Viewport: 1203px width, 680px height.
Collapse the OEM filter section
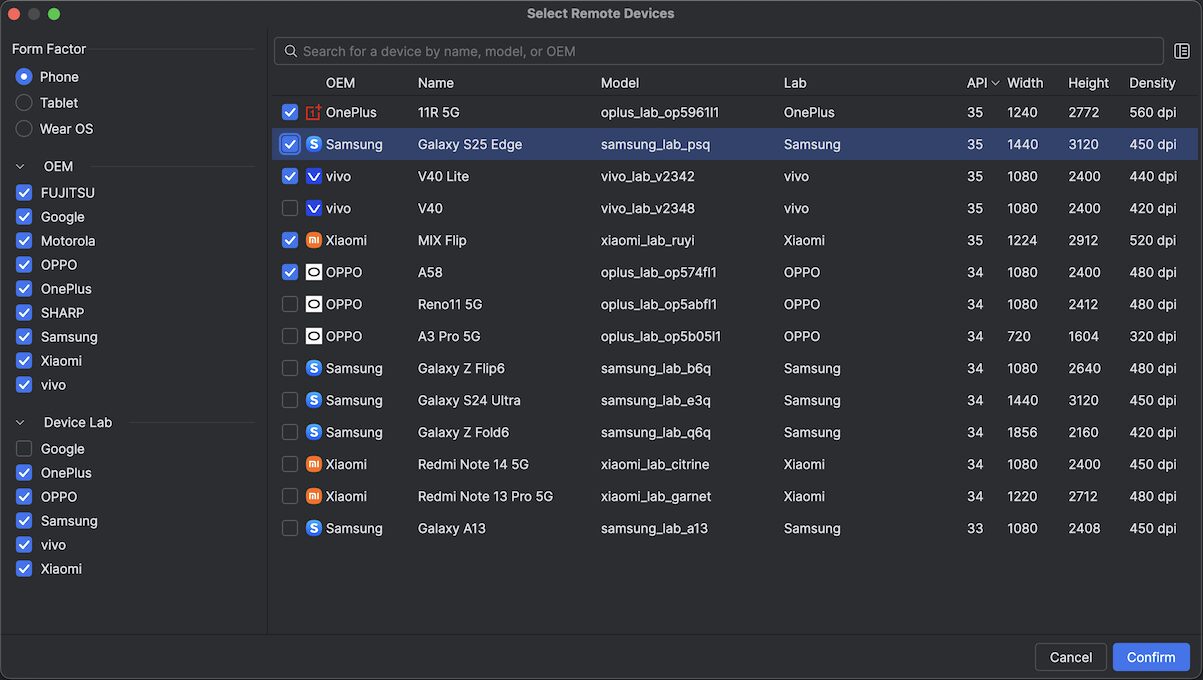pyautogui.click(x=21, y=167)
